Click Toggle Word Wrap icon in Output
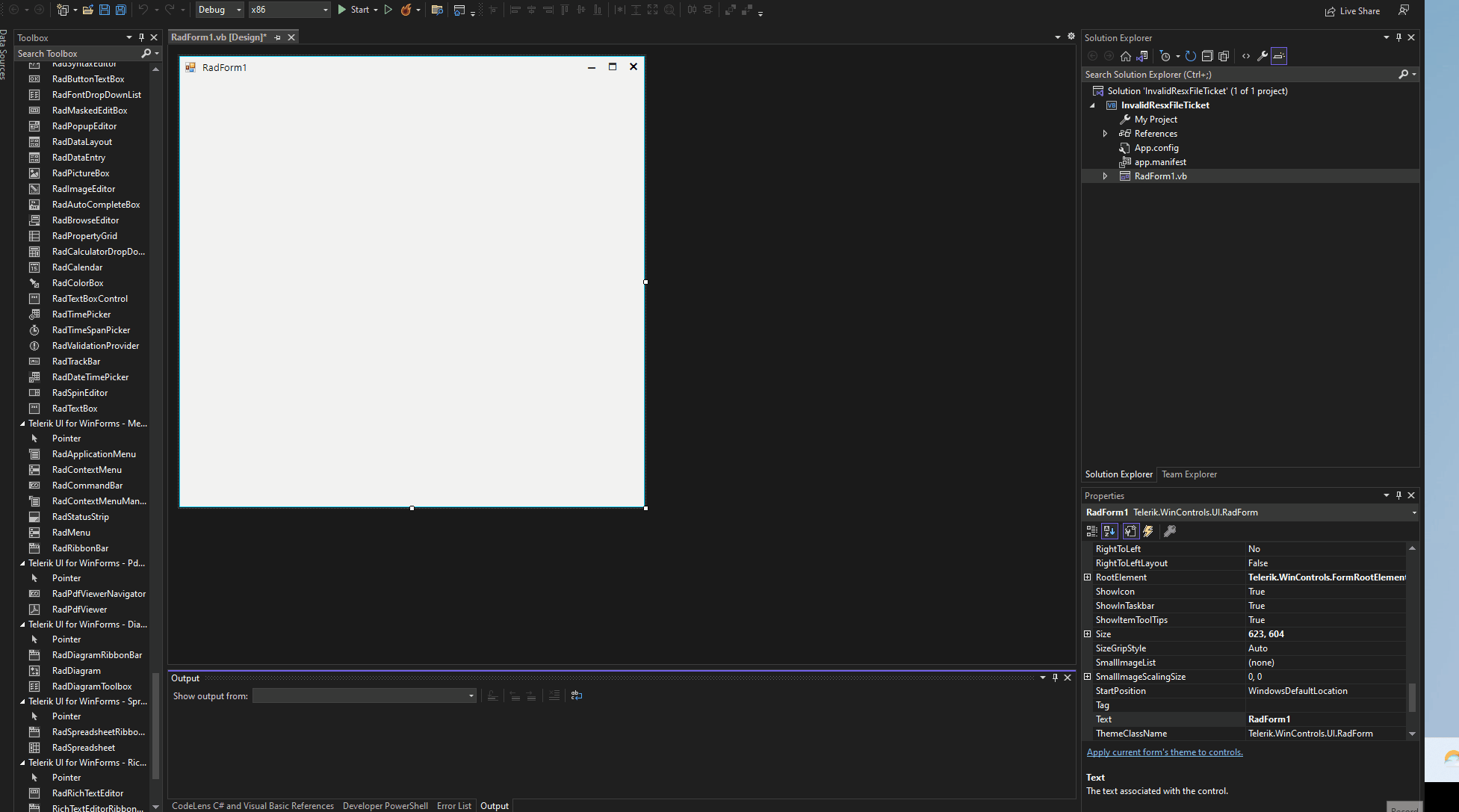 [577, 695]
